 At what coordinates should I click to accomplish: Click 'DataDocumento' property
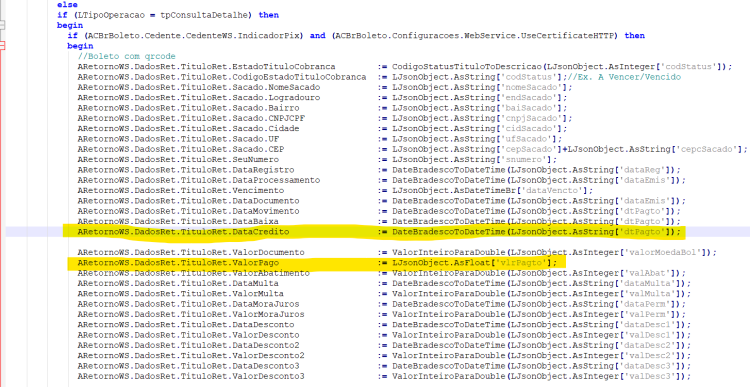266,200
